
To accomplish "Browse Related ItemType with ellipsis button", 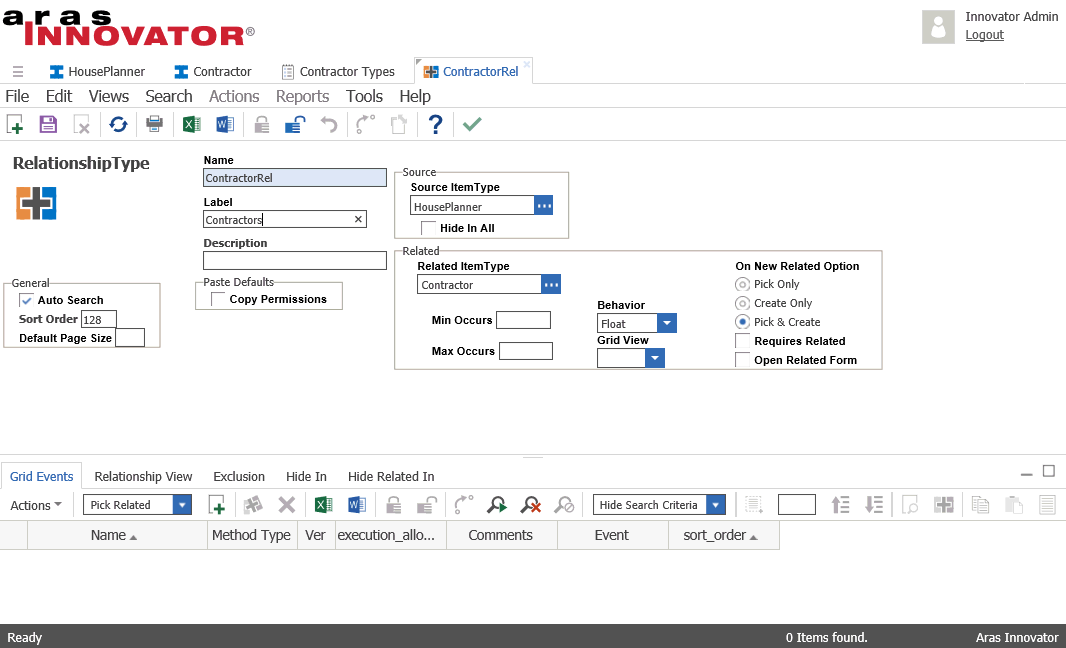I will point(551,284).
